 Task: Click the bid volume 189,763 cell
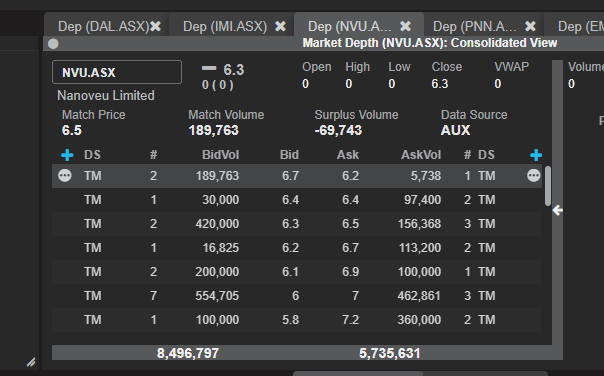217,176
